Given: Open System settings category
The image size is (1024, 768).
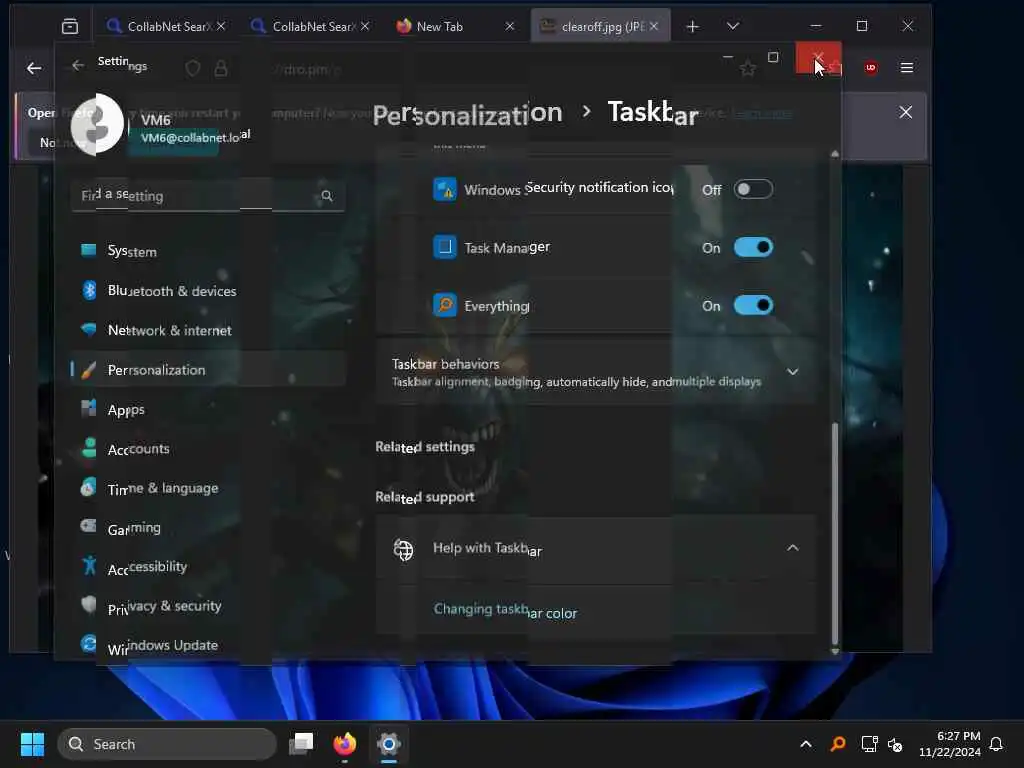Looking at the screenshot, I should pos(208,251).
